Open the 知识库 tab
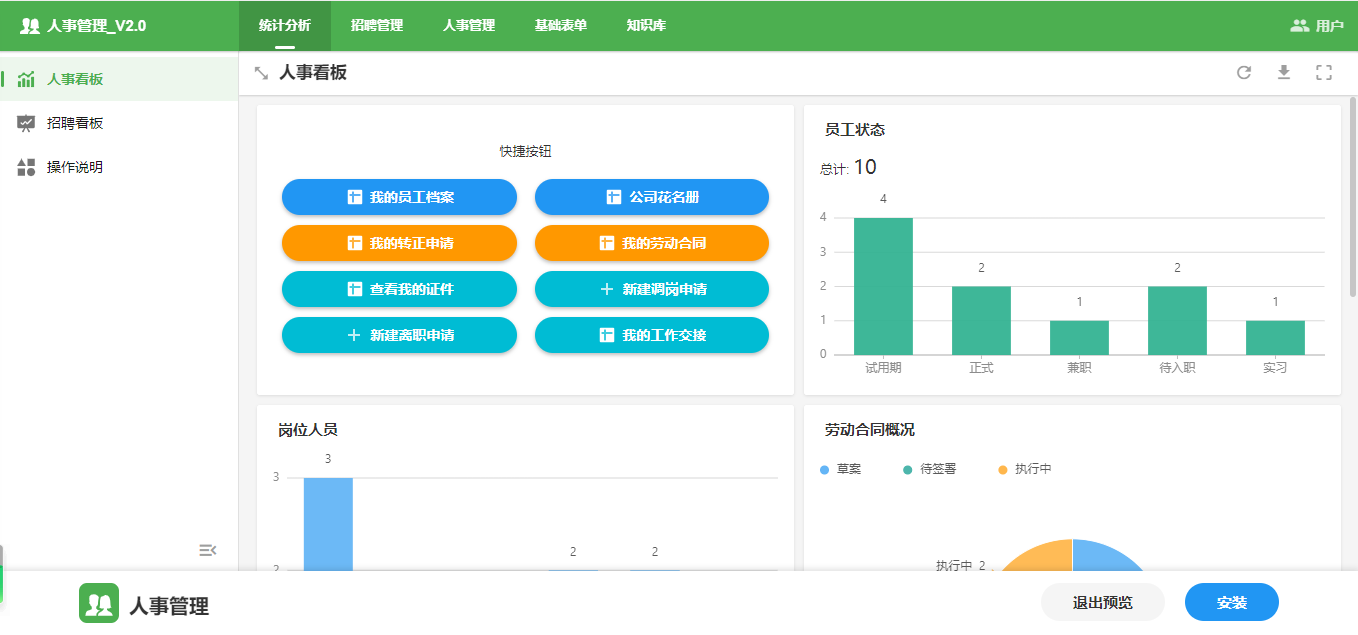1358x635 pixels. (646, 26)
